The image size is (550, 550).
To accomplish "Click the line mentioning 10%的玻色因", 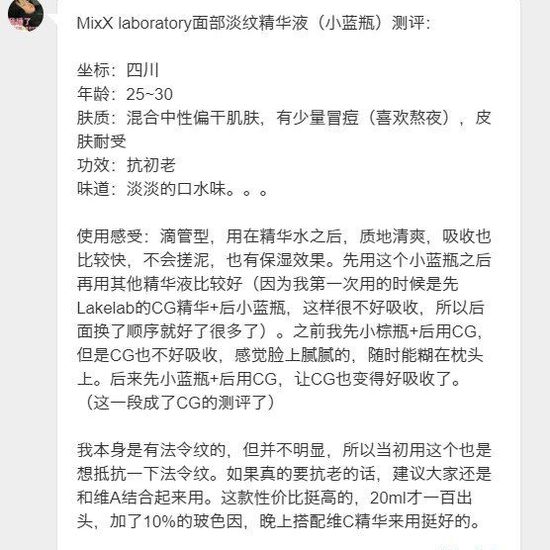I will click(279, 521).
